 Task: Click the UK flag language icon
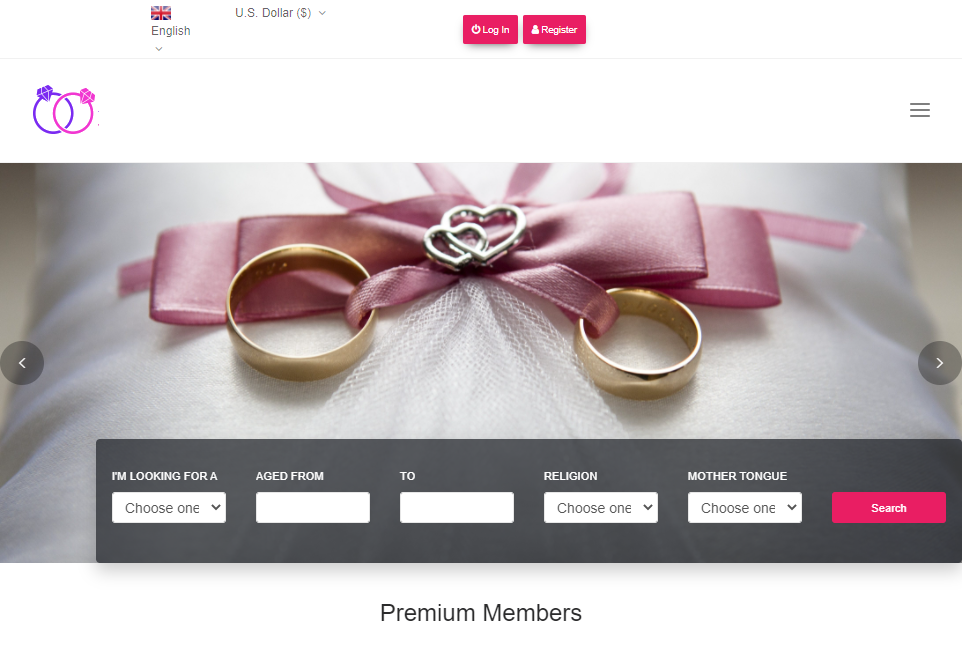click(161, 13)
